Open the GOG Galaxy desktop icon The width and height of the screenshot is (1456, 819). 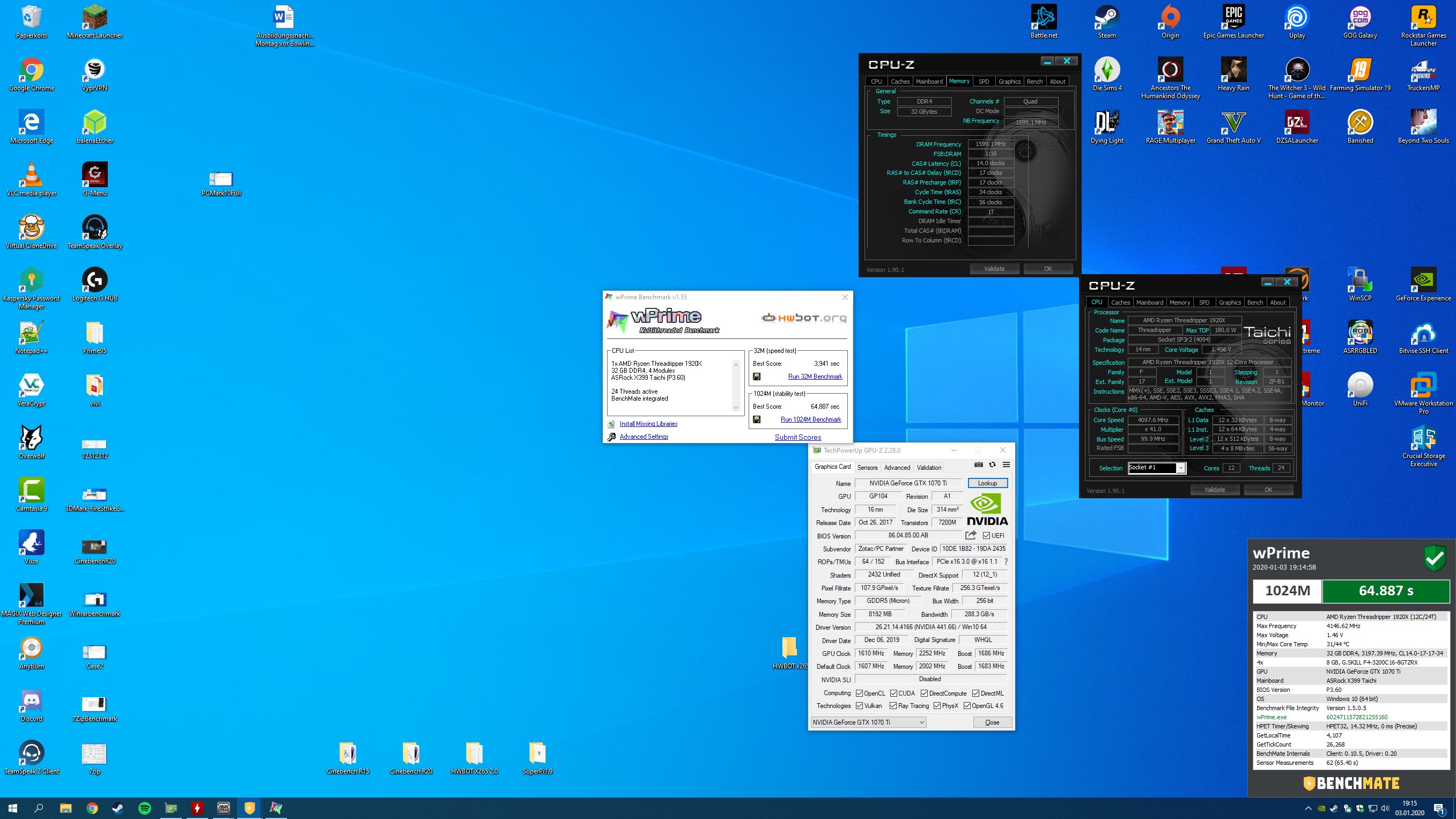1360,23
